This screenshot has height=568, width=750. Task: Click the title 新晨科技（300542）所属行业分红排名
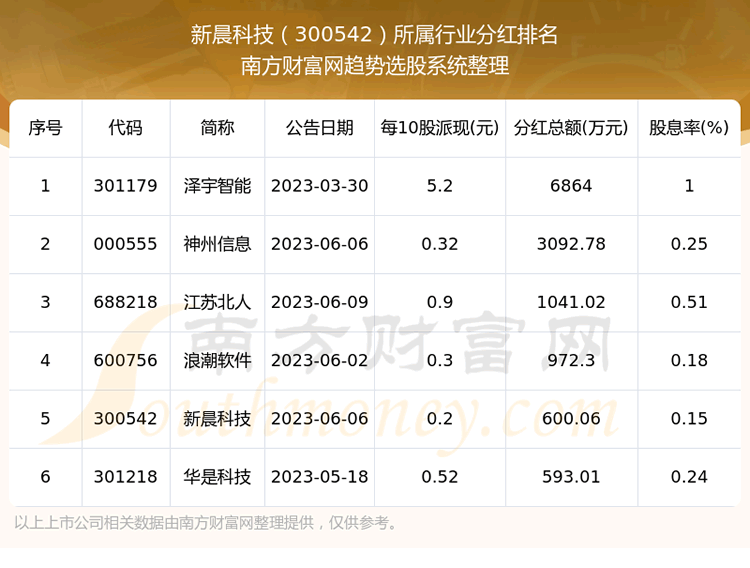[x=375, y=34]
